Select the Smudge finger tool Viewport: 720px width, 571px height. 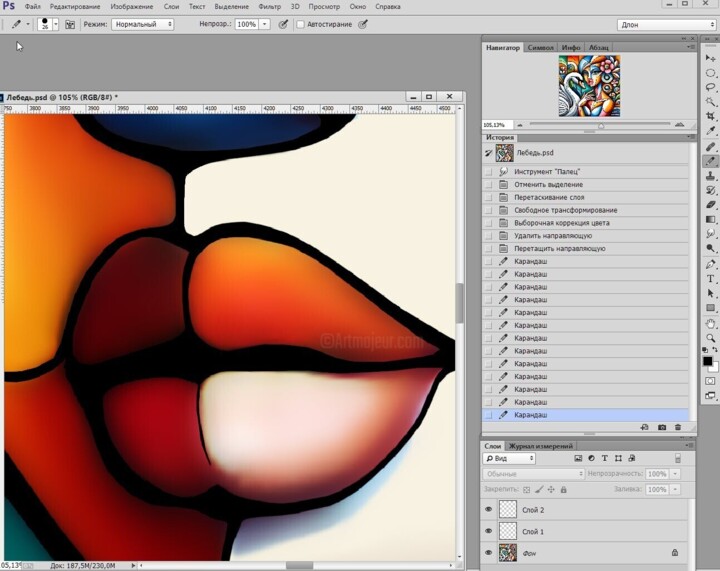pos(710,234)
